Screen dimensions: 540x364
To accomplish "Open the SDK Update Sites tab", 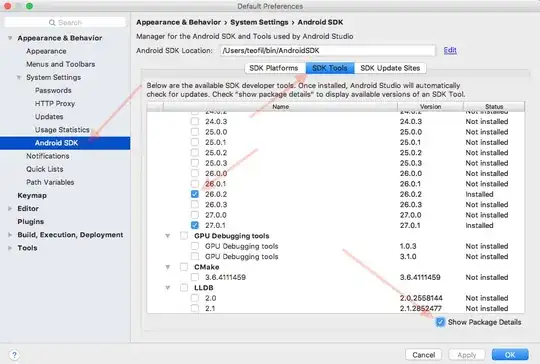I will pos(390,68).
